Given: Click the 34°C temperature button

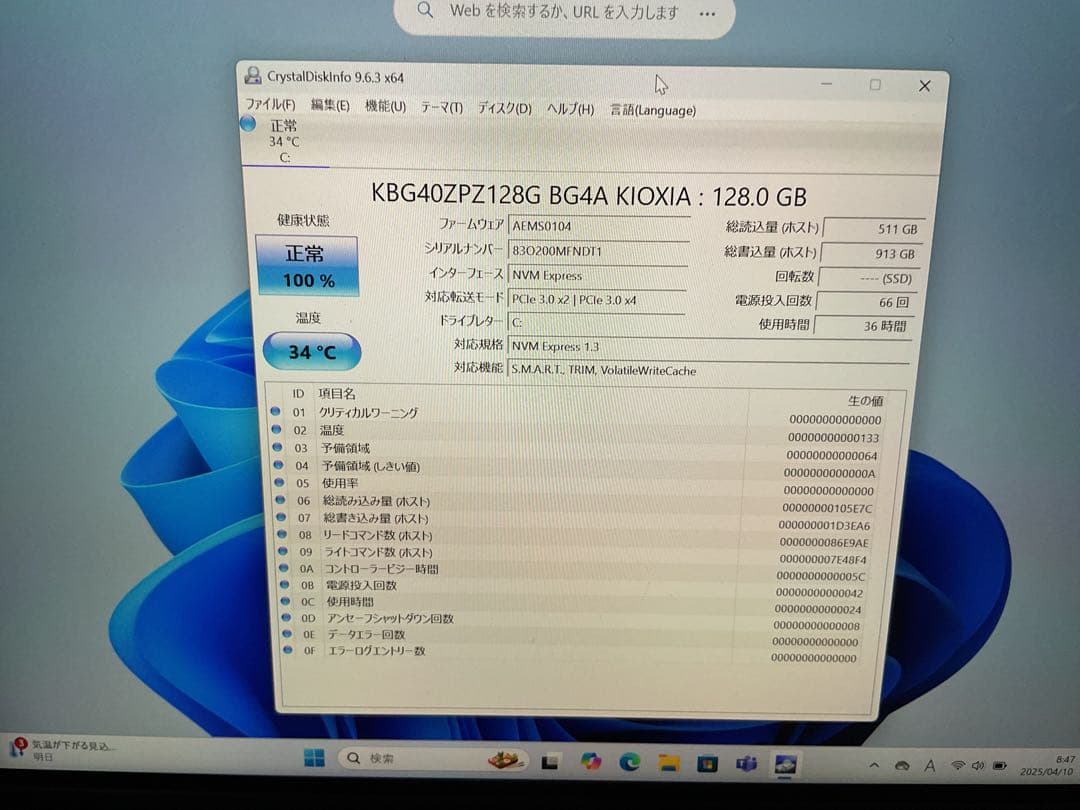Looking at the screenshot, I should pyautogui.click(x=310, y=351).
